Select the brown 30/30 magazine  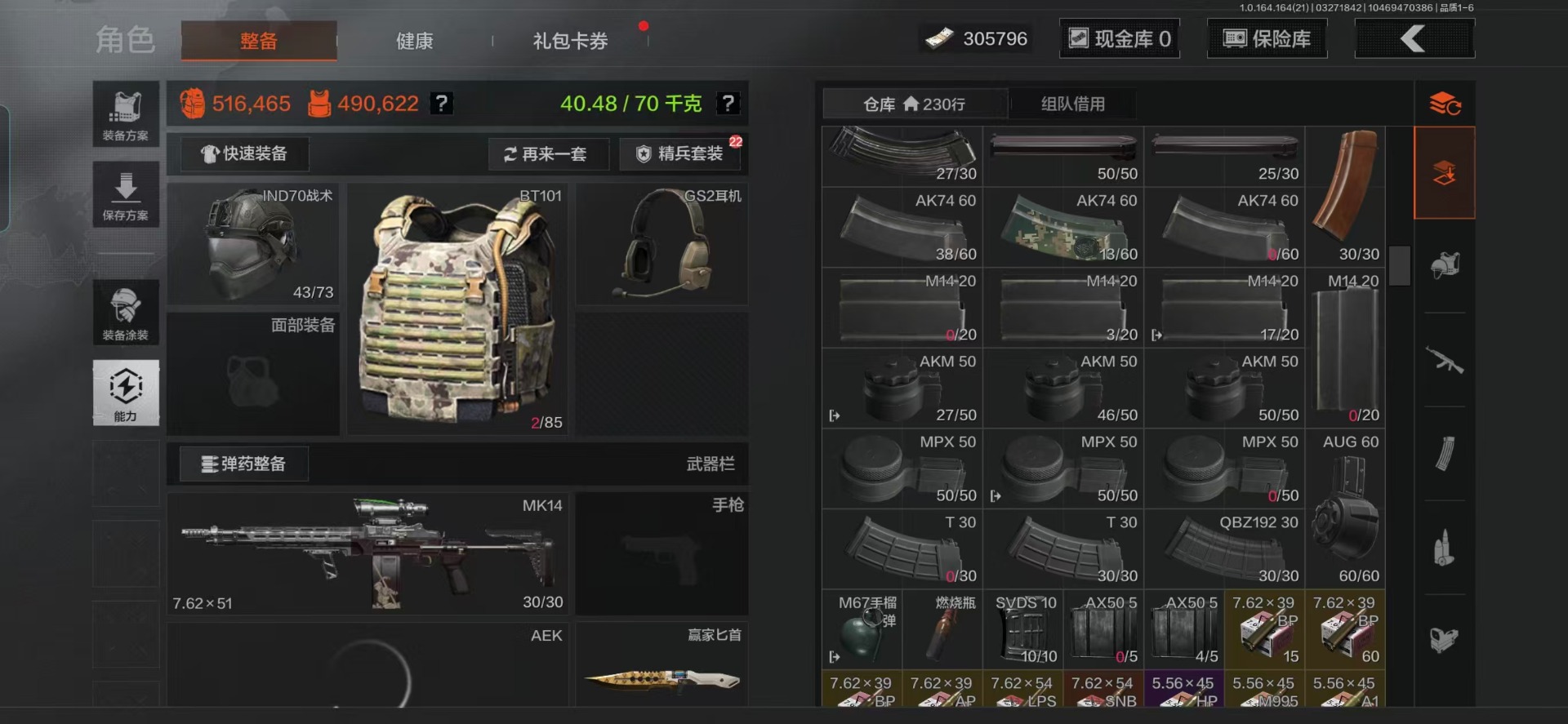tap(1345, 197)
